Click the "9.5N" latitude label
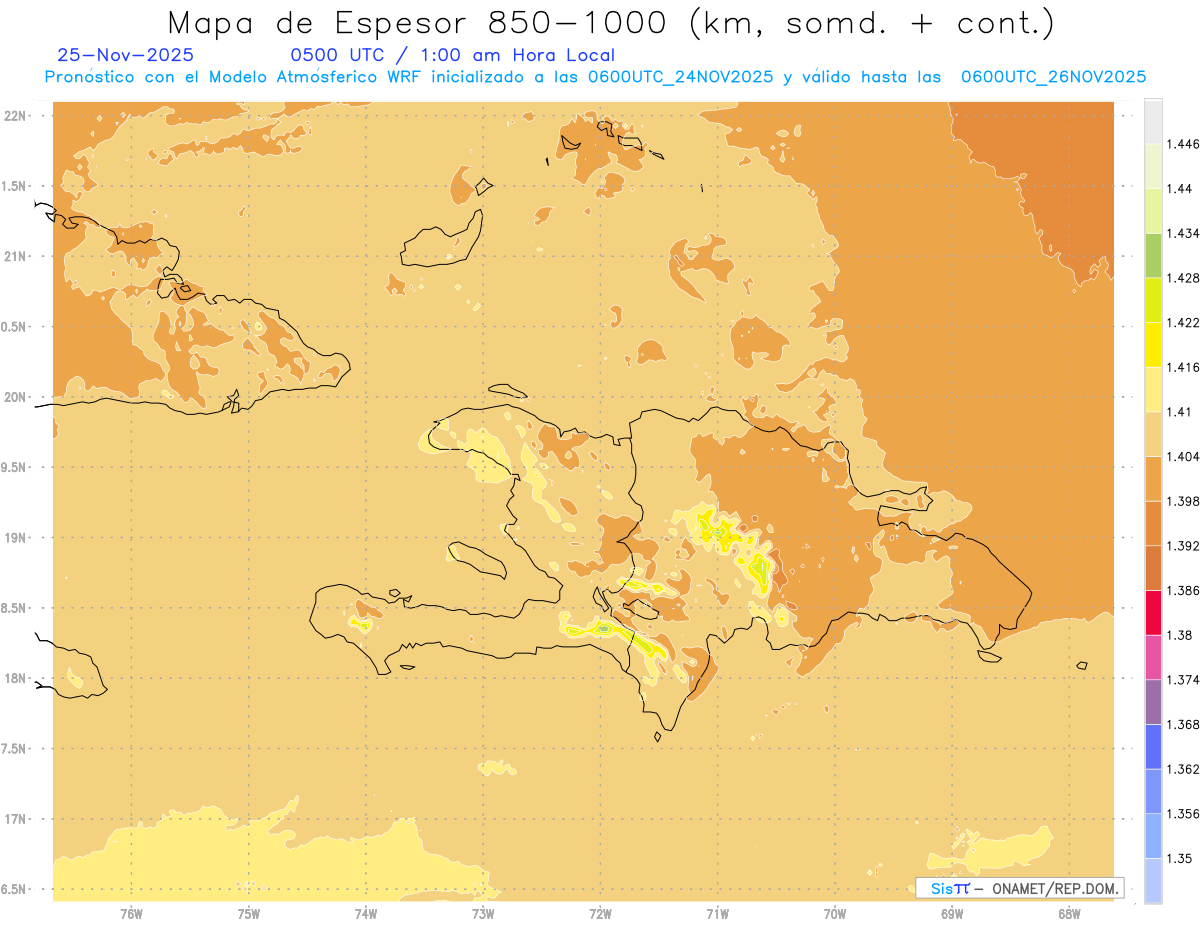This screenshot has width=1200, height=927. pyautogui.click(x=15, y=467)
